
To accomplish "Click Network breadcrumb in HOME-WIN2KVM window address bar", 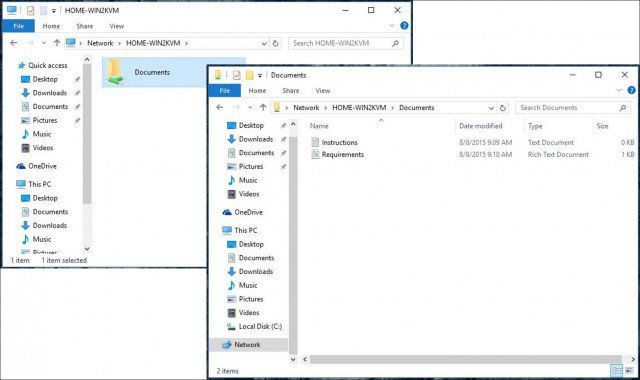I will click(100, 43).
